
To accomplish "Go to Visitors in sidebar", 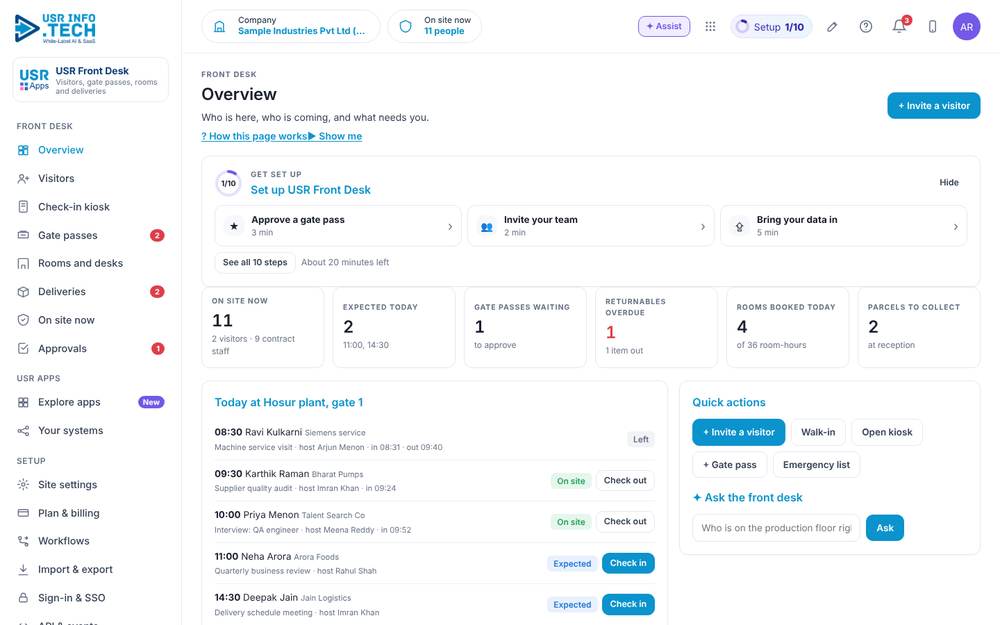I will pyautogui.click(x=91, y=179).
